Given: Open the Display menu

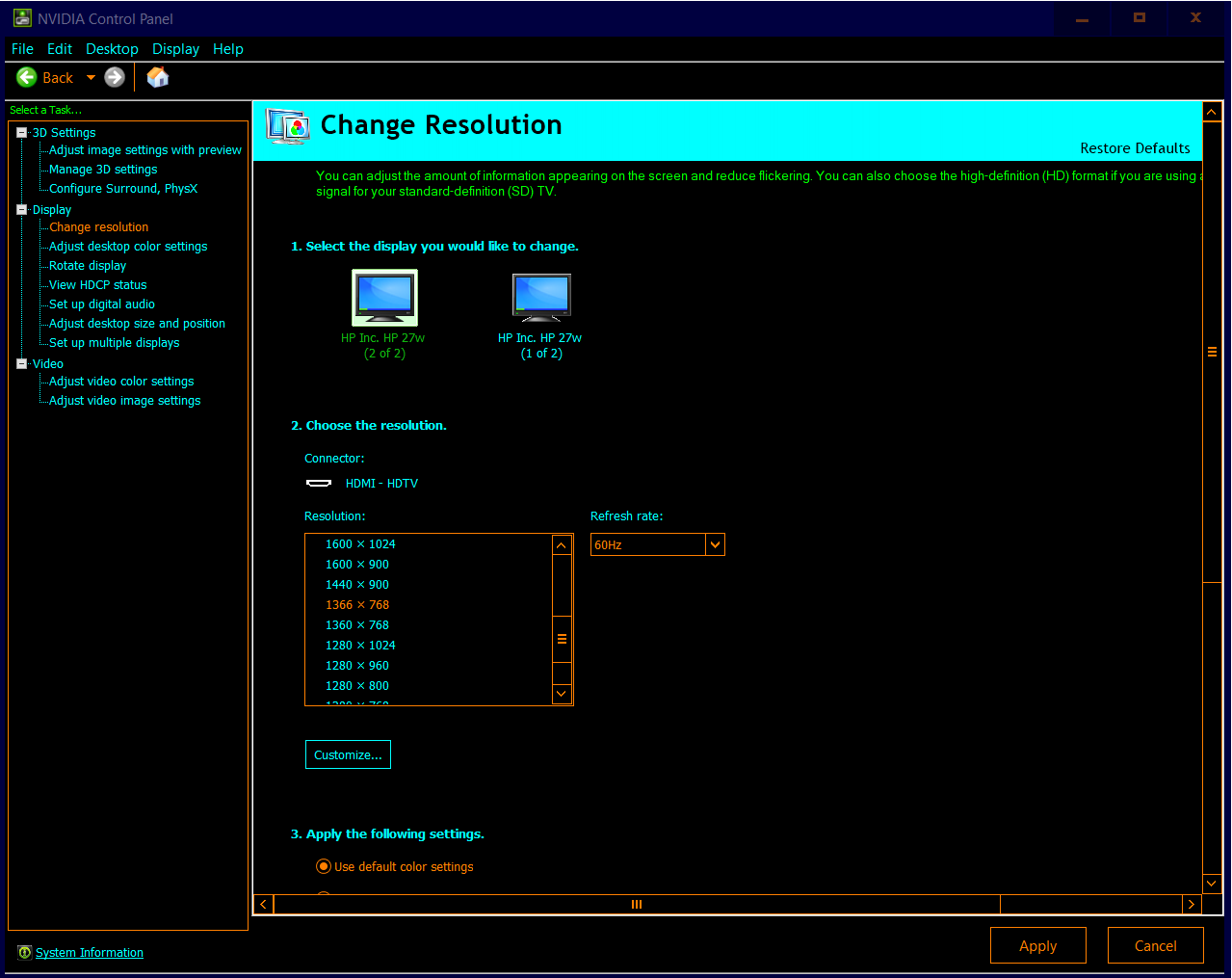Looking at the screenshot, I should (175, 49).
